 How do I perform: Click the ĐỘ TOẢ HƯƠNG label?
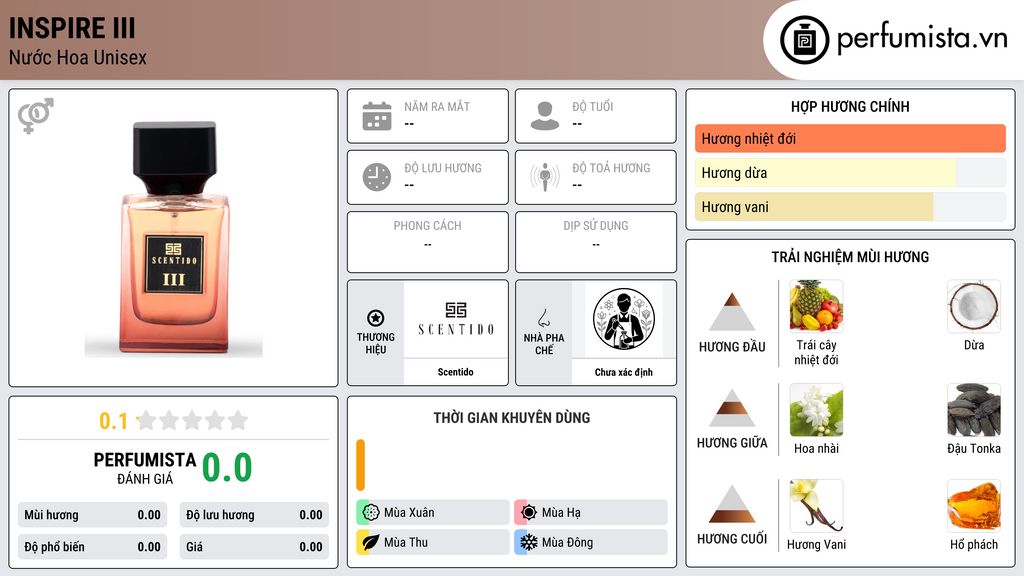pos(611,168)
